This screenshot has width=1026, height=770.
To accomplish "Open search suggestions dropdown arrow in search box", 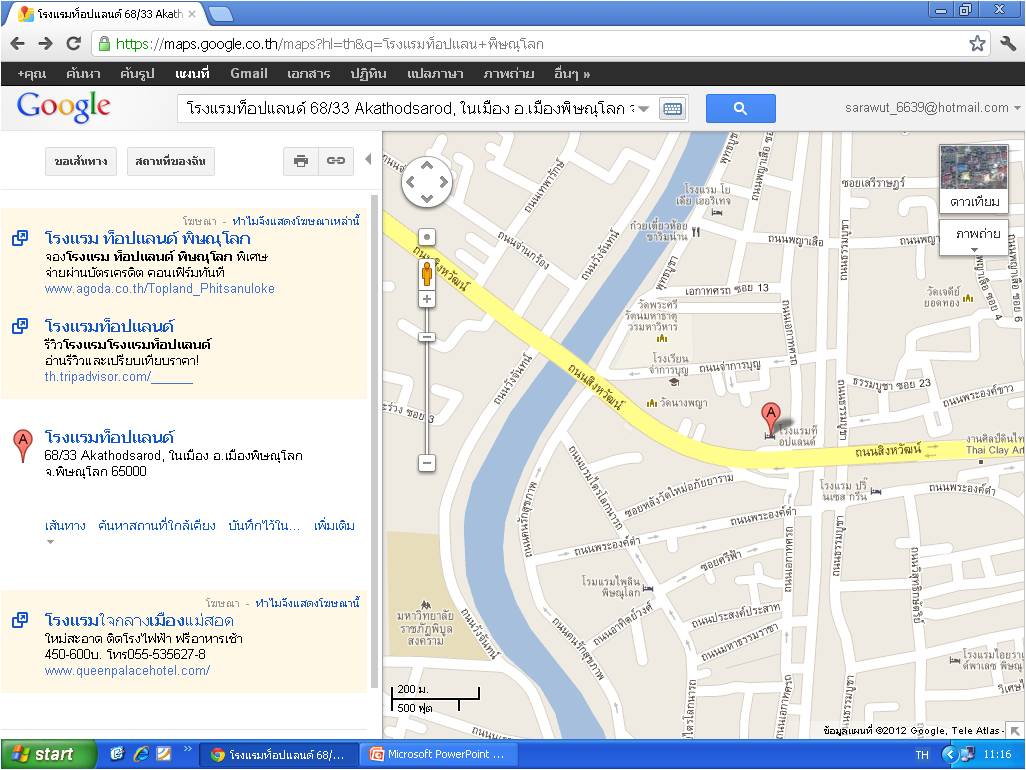I will 644,109.
